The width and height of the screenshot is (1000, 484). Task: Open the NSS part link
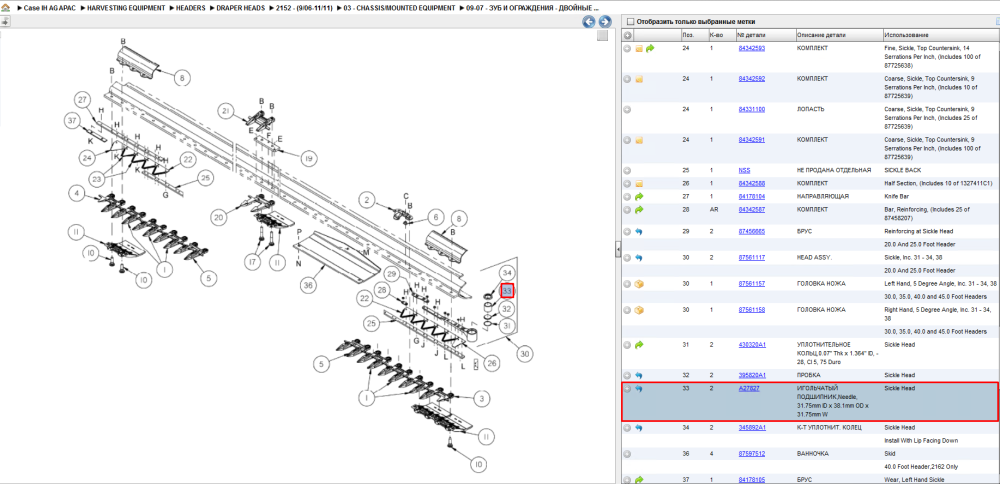(x=744, y=171)
